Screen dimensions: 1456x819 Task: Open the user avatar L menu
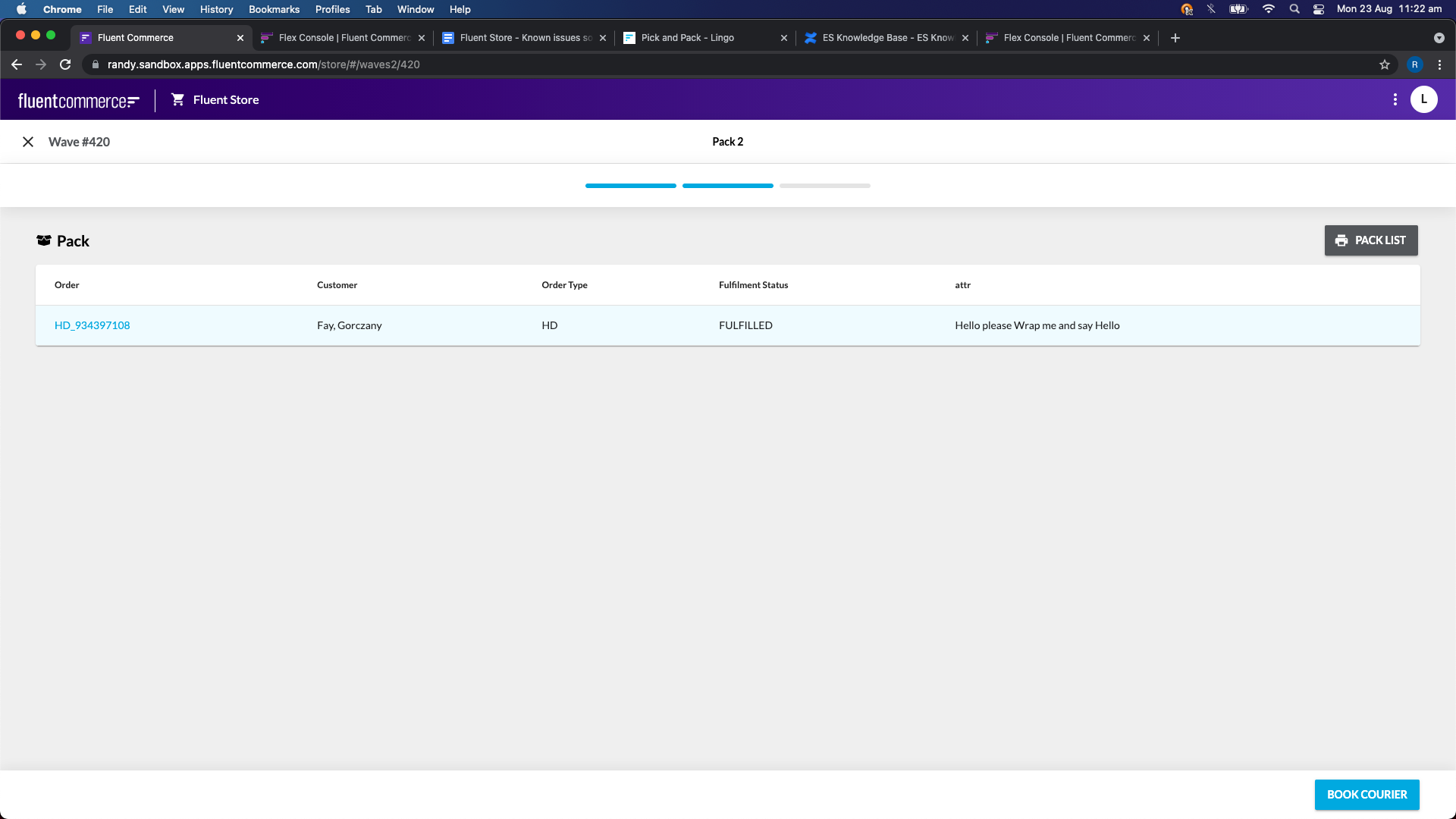[x=1423, y=99]
